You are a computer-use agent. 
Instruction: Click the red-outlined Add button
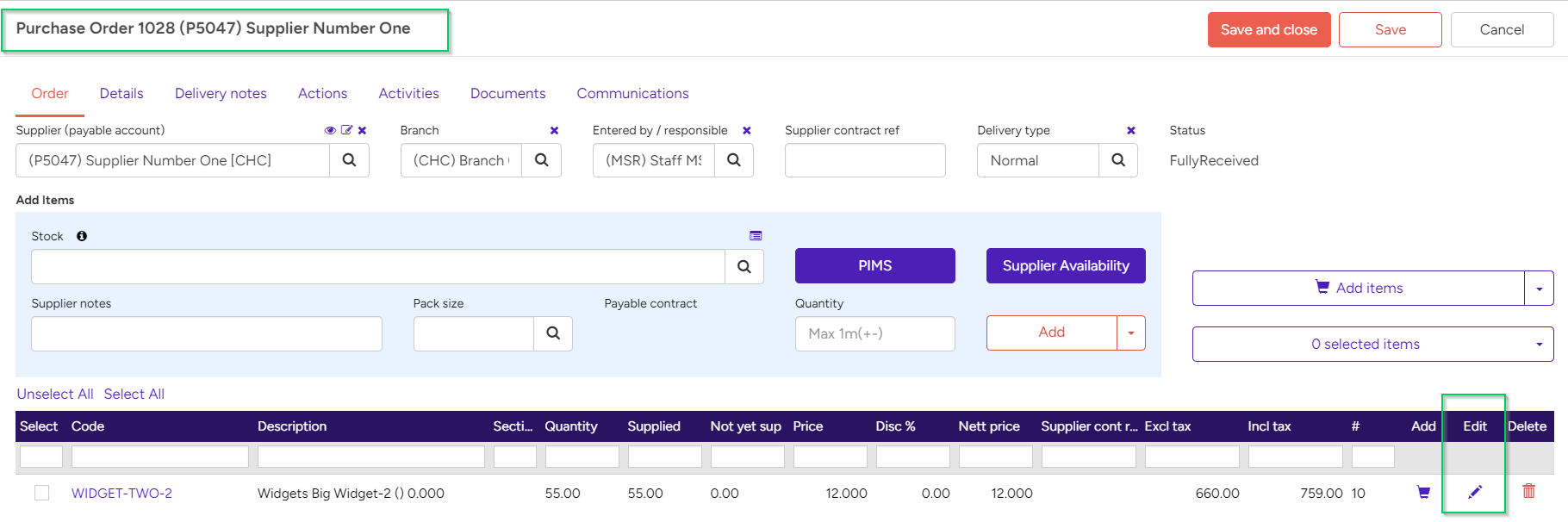point(1052,332)
